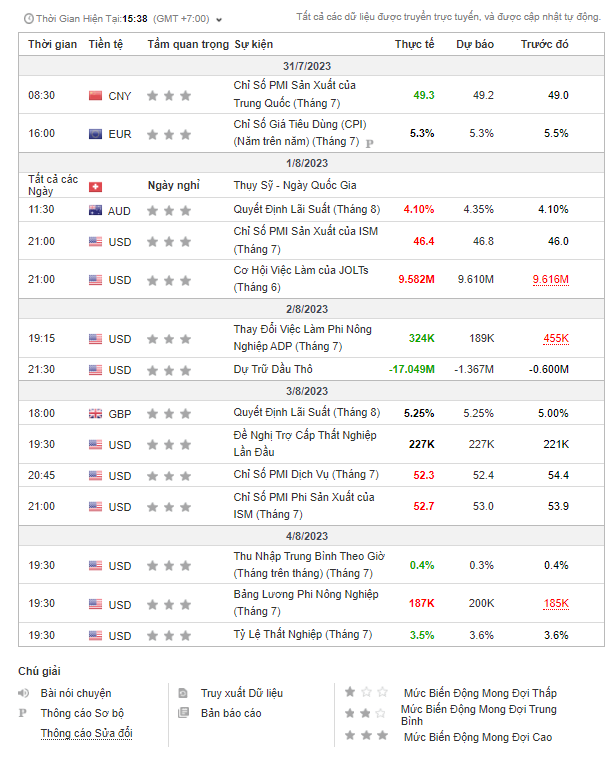The image size is (610, 759).
Task: Click the preliminary 'P' icon beside CPI event
Action: [x=369, y=143]
